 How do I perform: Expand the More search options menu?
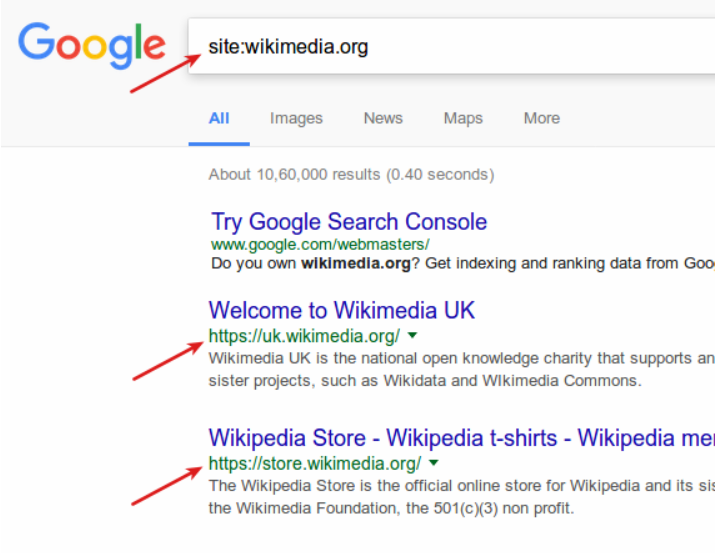point(542,119)
